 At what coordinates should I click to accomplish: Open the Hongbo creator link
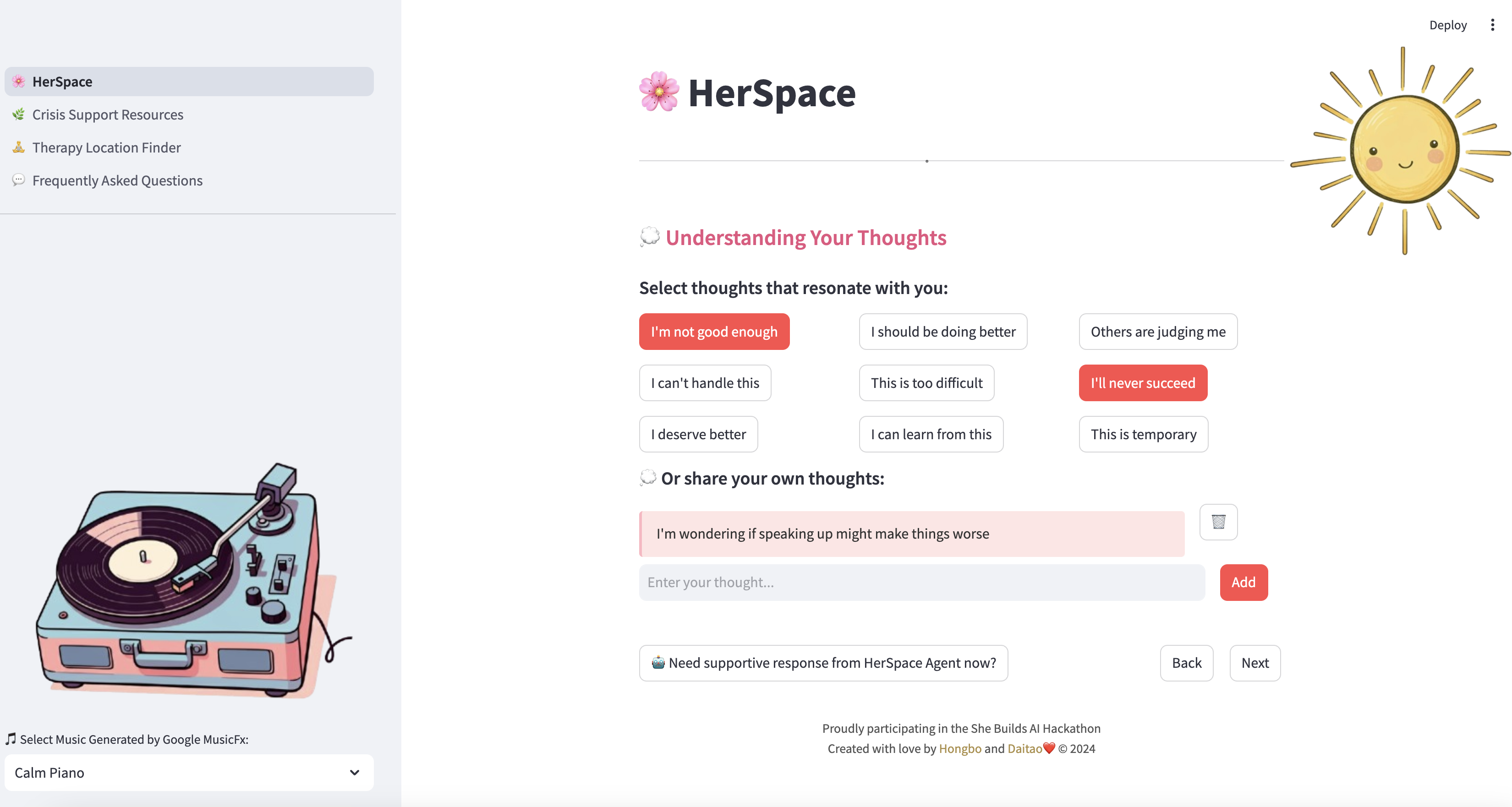960,748
